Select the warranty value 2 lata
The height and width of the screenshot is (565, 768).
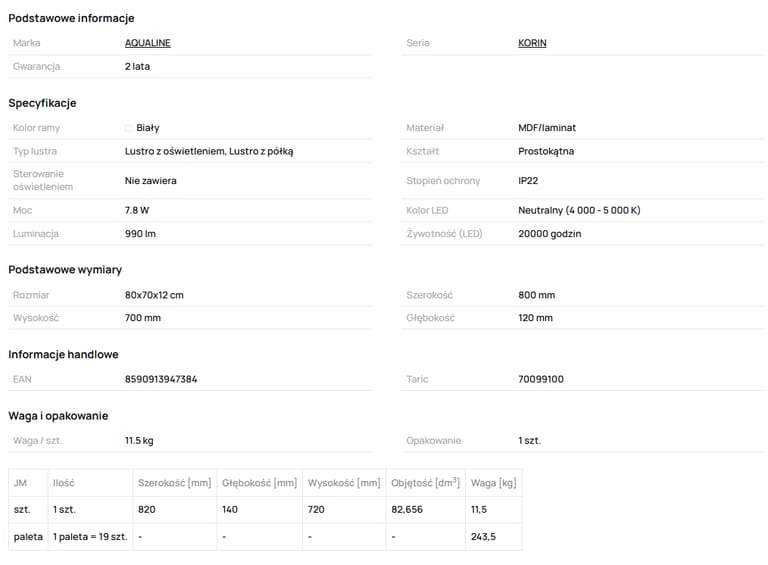click(137, 67)
